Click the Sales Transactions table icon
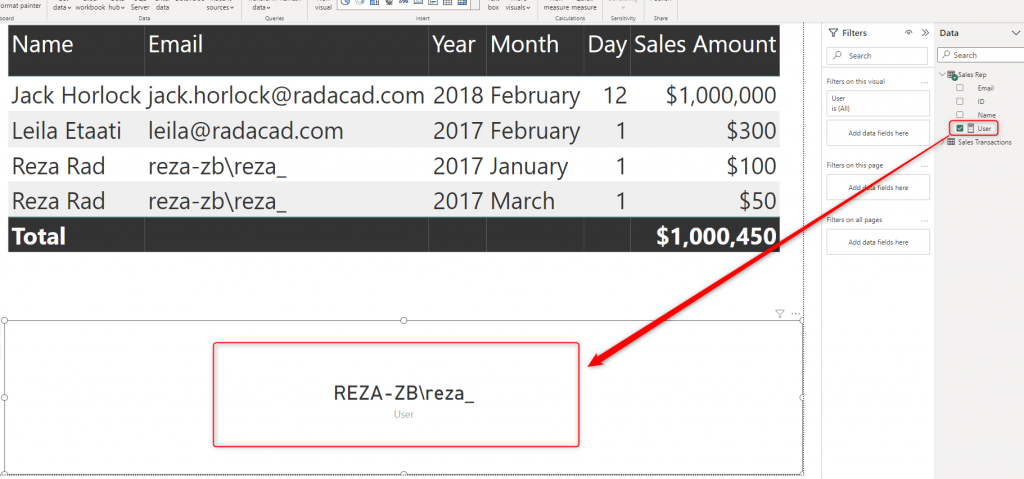Screen dimensions: 1024x479 [x=950, y=143]
